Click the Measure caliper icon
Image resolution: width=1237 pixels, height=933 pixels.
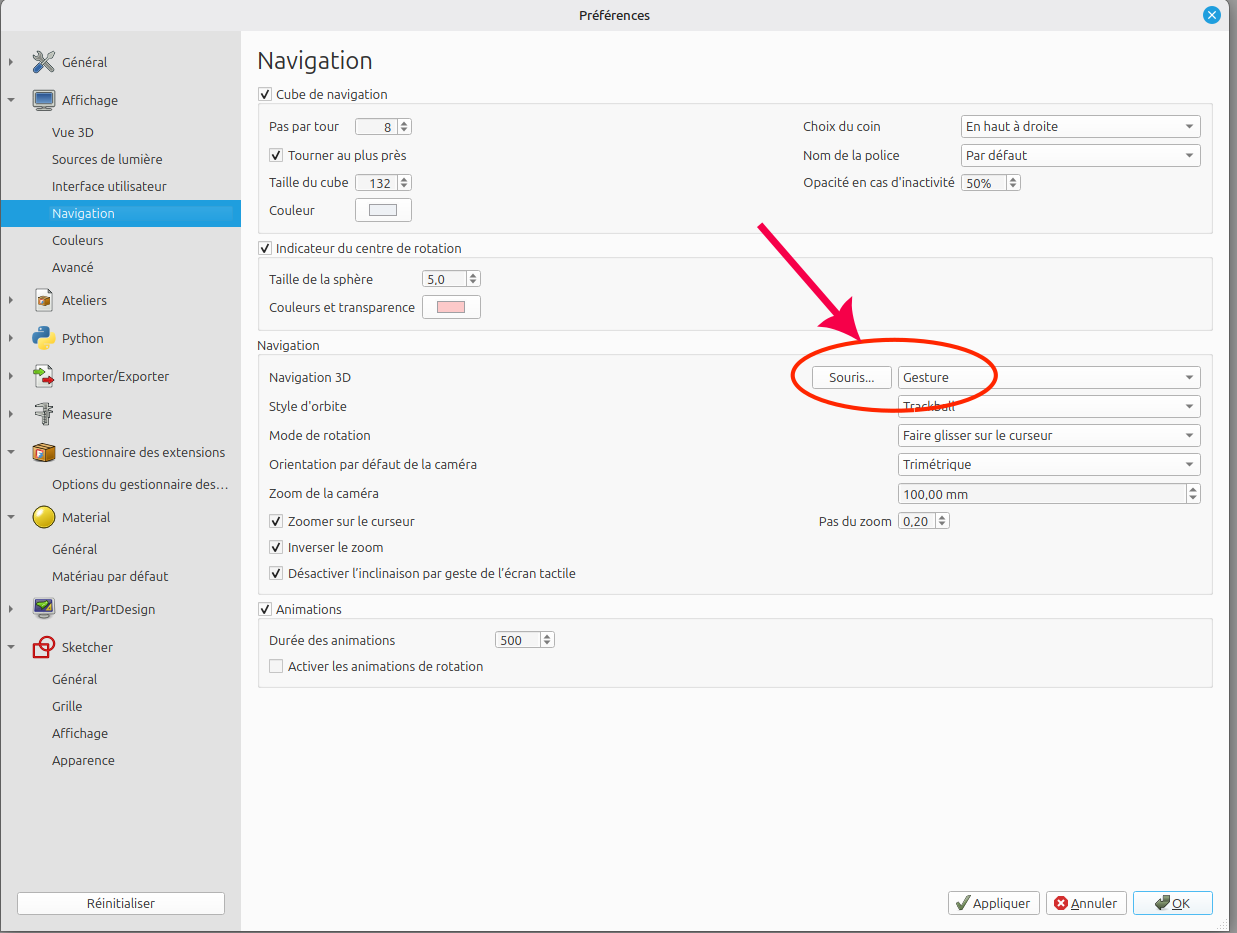[x=43, y=414]
